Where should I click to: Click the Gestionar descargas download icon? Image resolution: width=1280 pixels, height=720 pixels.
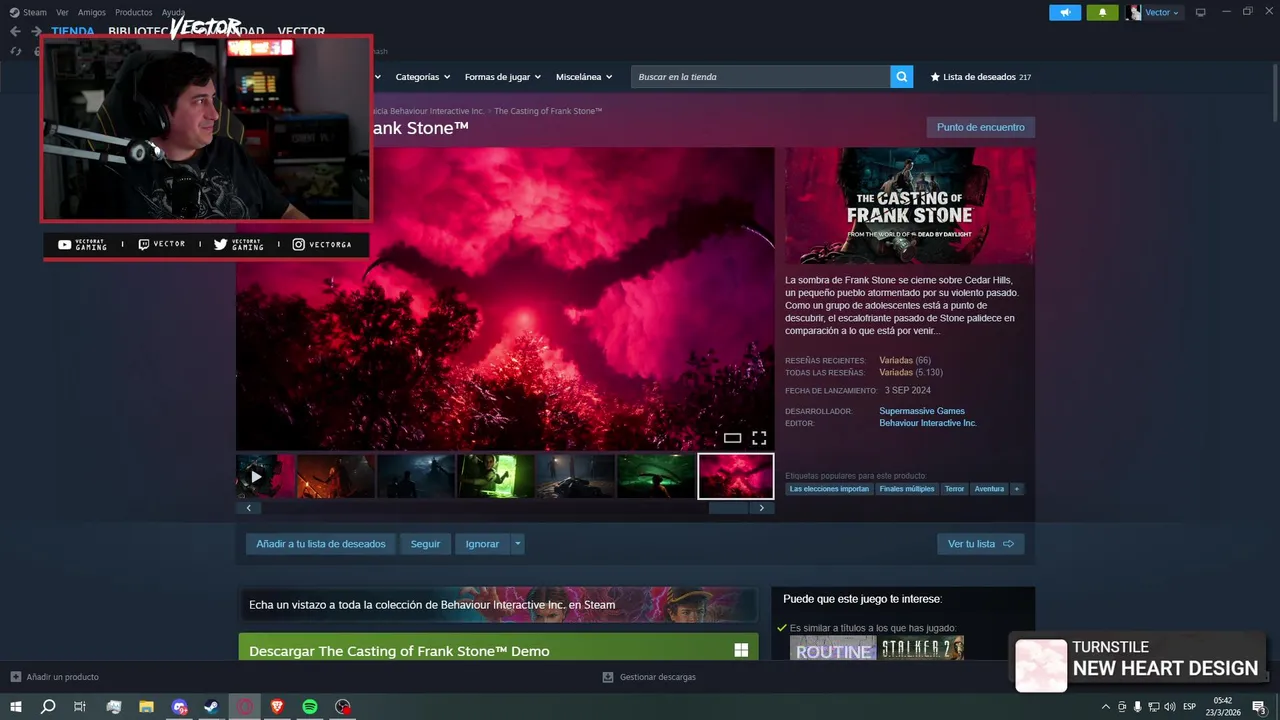pyautogui.click(x=607, y=677)
